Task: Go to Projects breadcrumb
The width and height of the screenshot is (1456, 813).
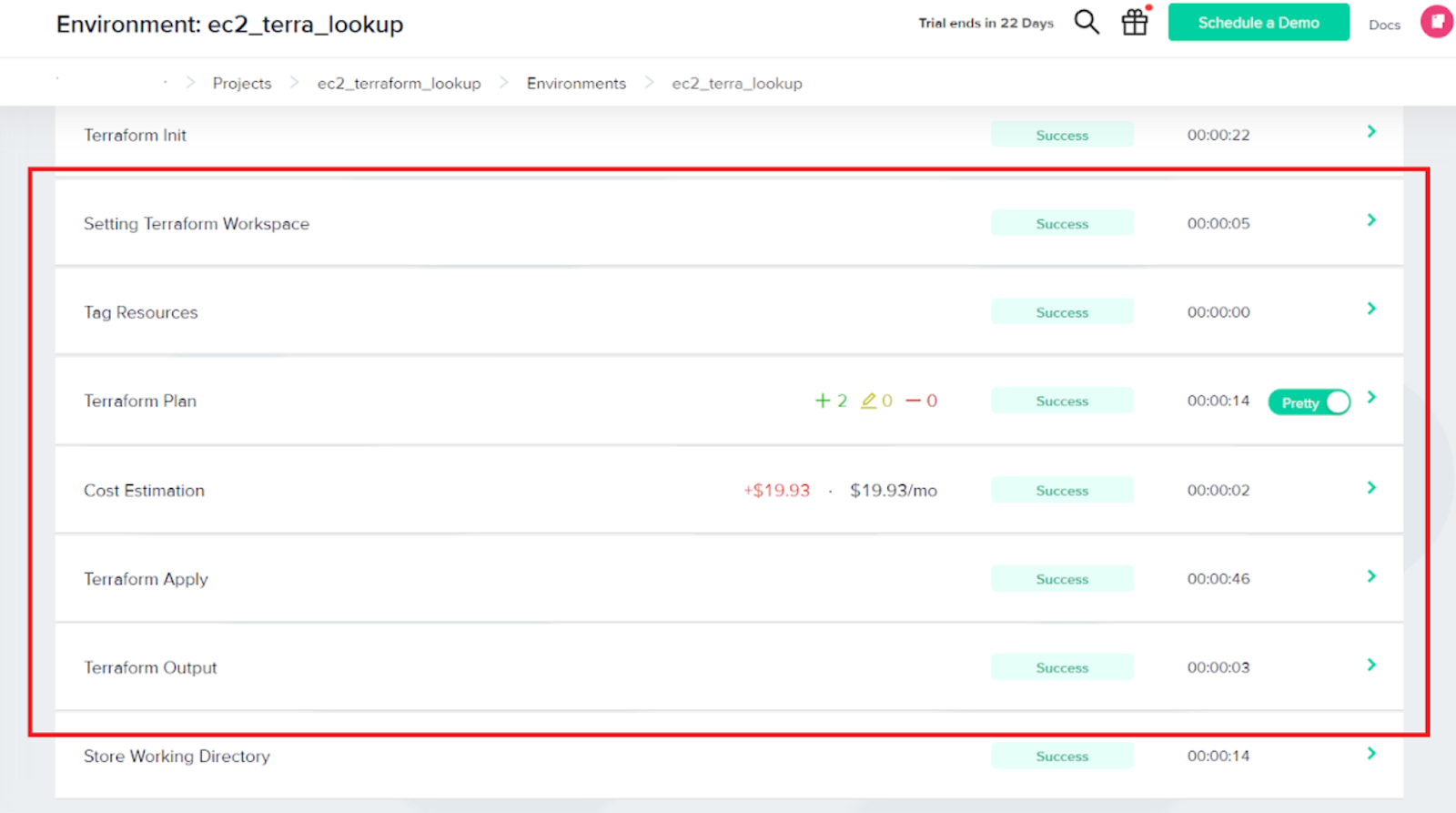Action: (x=242, y=83)
